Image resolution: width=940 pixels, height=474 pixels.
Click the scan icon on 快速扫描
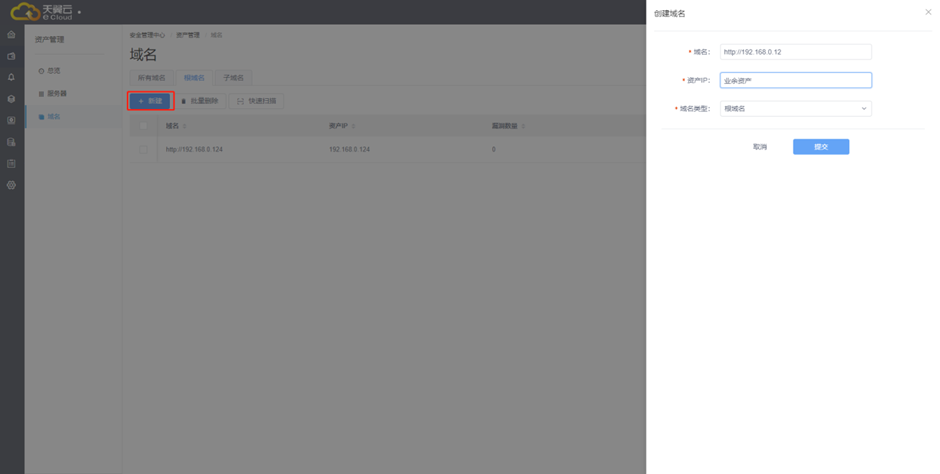[240, 101]
